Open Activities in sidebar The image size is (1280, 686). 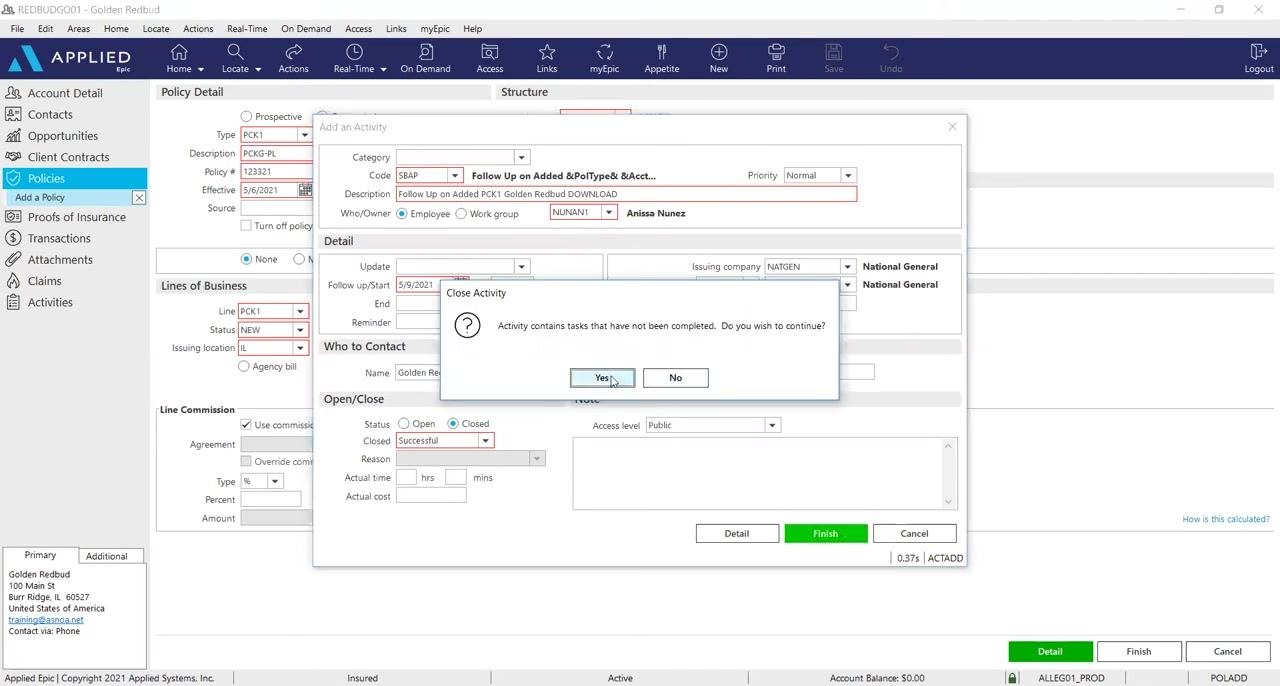click(50, 302)
